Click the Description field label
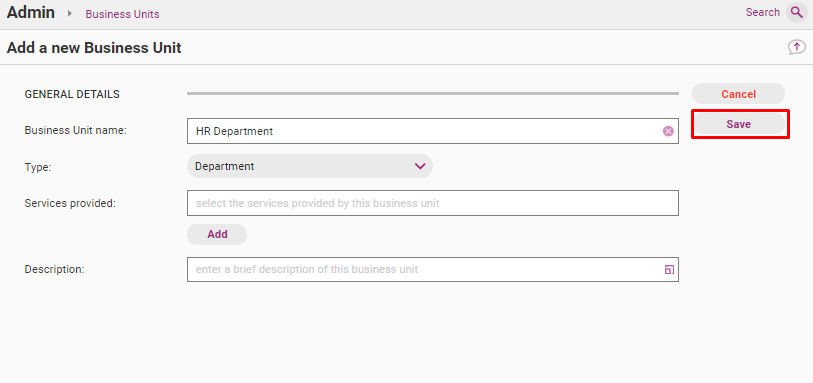The image size is (813, 383). (x=54, y=269)
